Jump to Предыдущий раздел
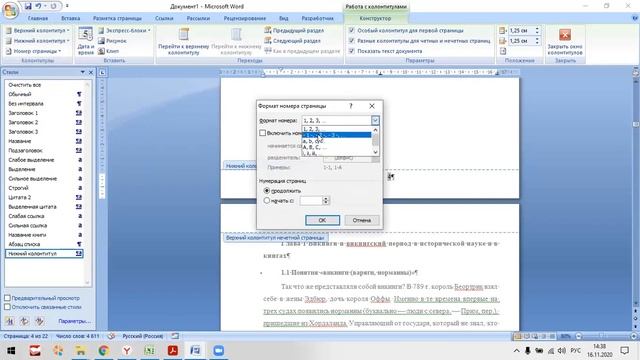The width and height of the screenshot is (640, 360). [294, 30]
